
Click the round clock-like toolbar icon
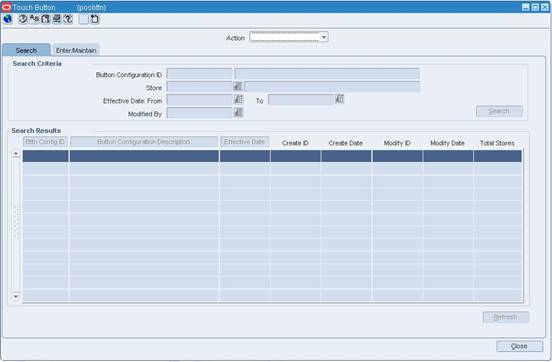[x=23, y=19]
